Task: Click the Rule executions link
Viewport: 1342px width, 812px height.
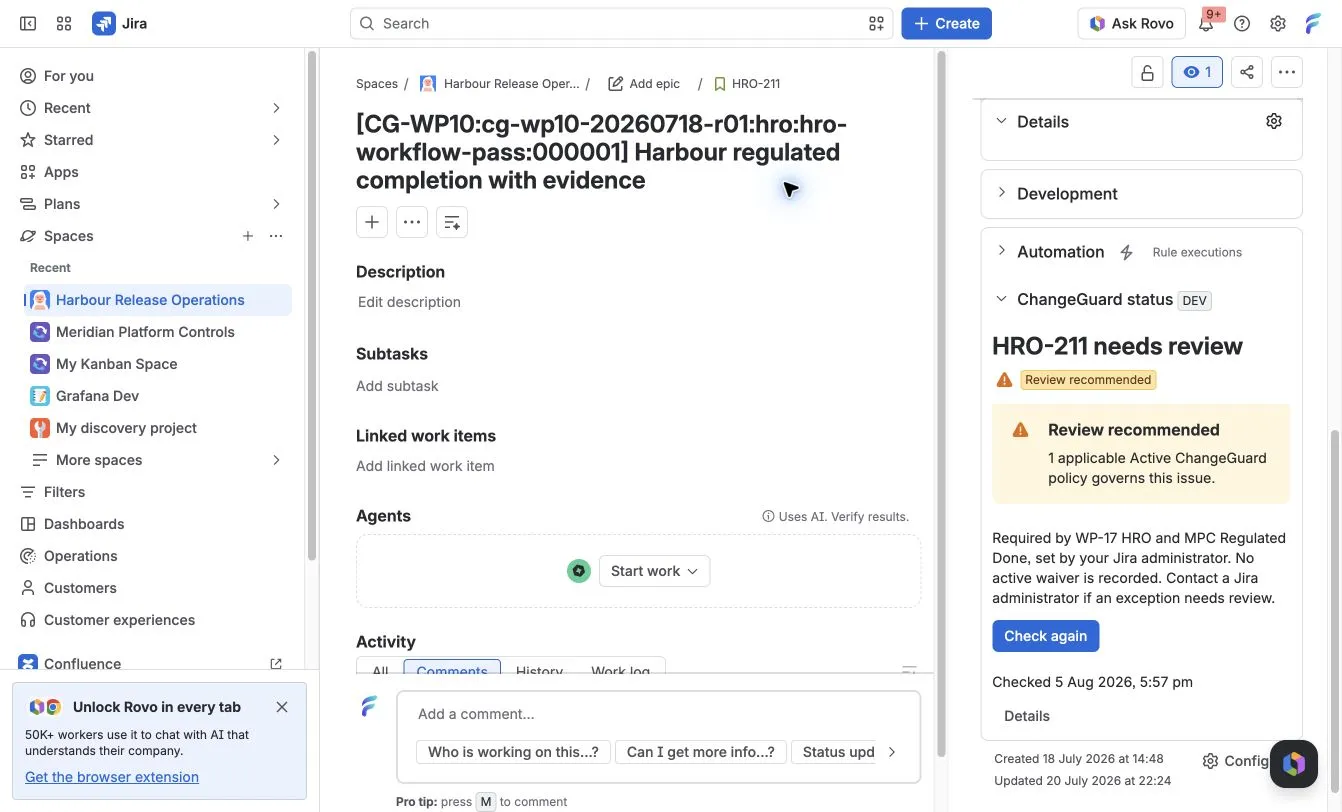Action: tap(1197, 252)
